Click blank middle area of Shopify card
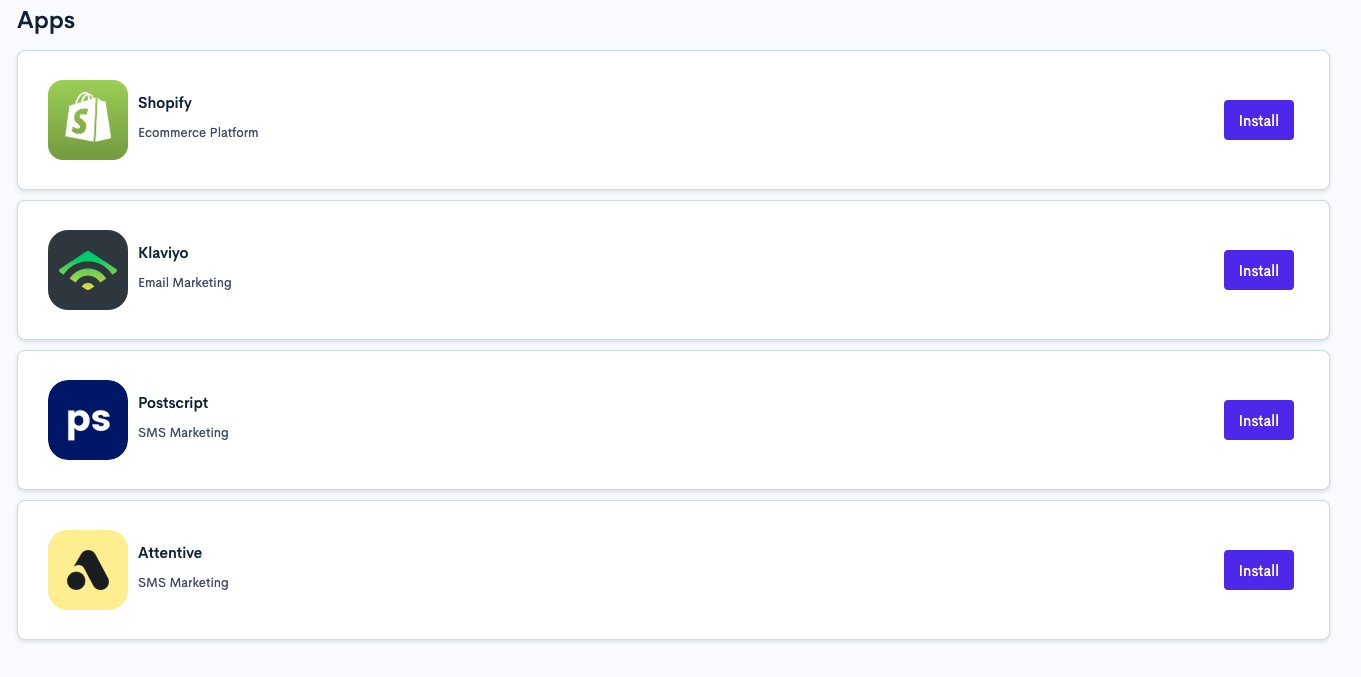Screen dimensions: 1361x677 click(x=700, y=120)
